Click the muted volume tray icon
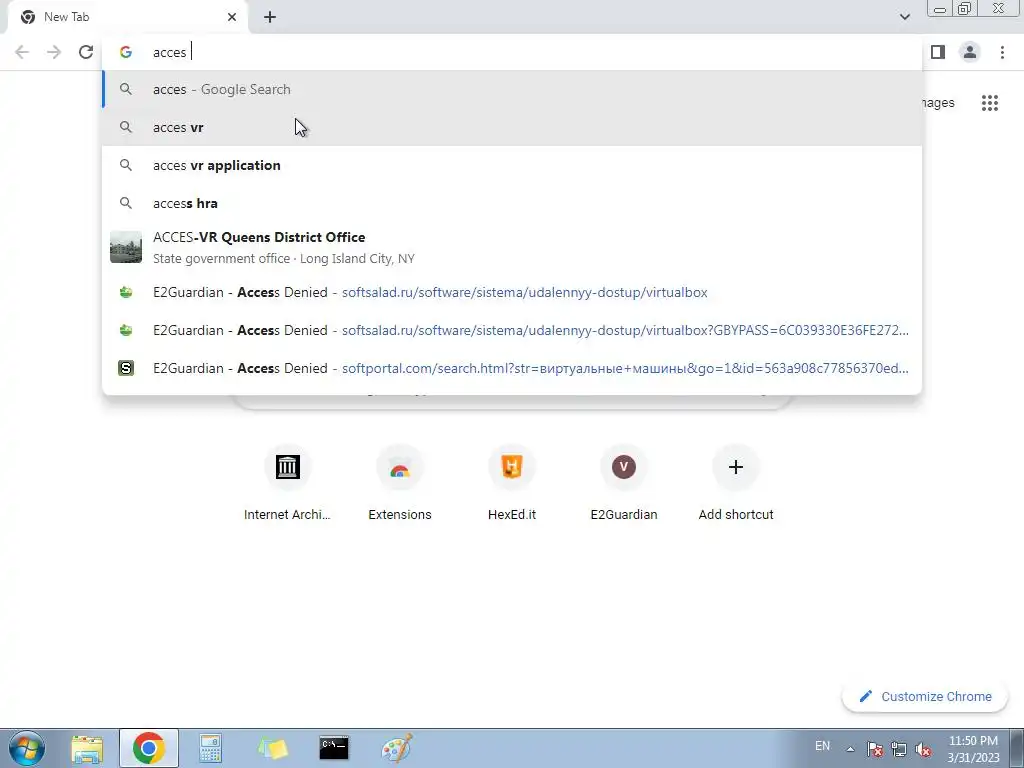Image resolution: width=1024 pixels, height=768 pixels. point(923,749)
